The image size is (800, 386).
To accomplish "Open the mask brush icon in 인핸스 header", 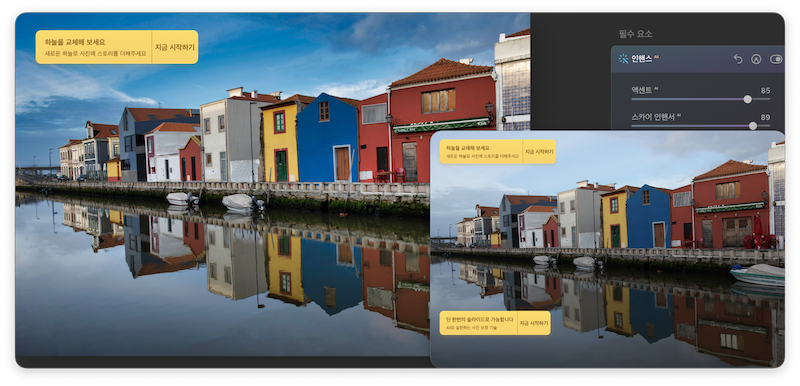I will (756, 59).
